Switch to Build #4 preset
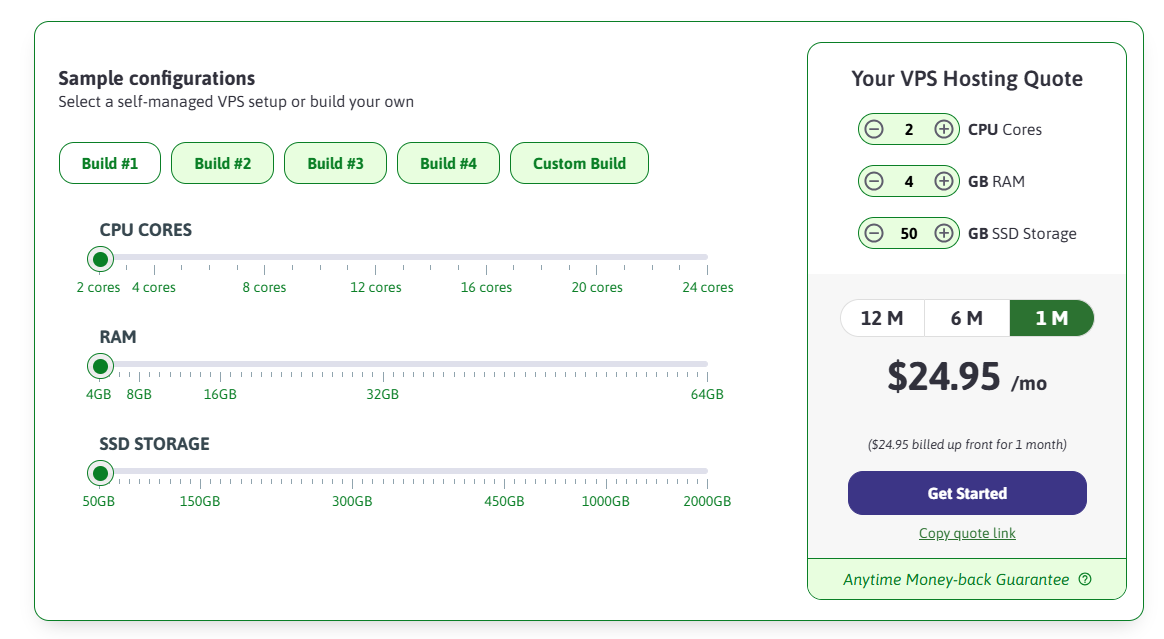 click(448, 163)
